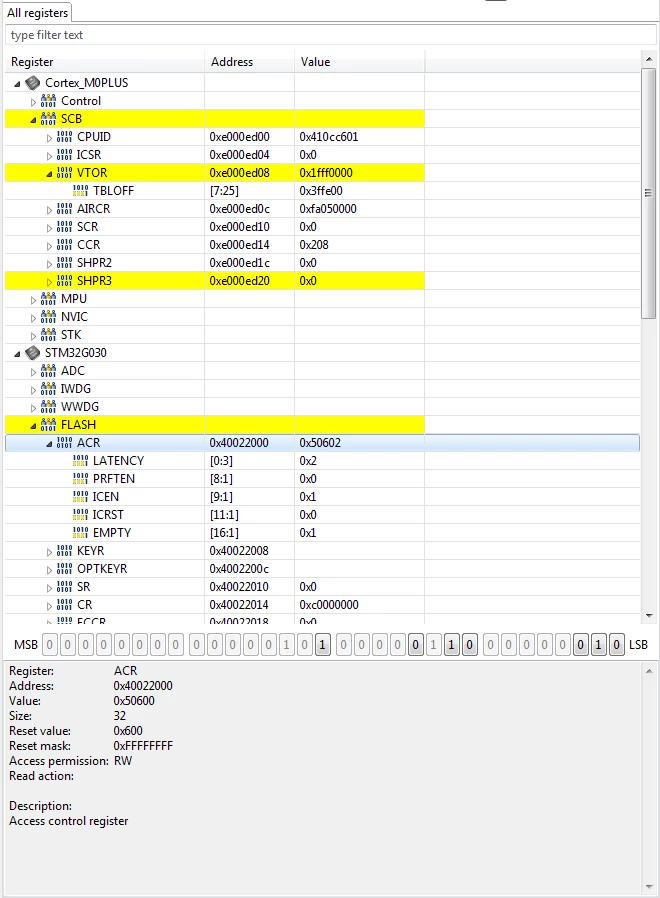This screenshot has height=898, width=660.
Task: Click the LATENCY value 0x2
Action: click(308, 461)
